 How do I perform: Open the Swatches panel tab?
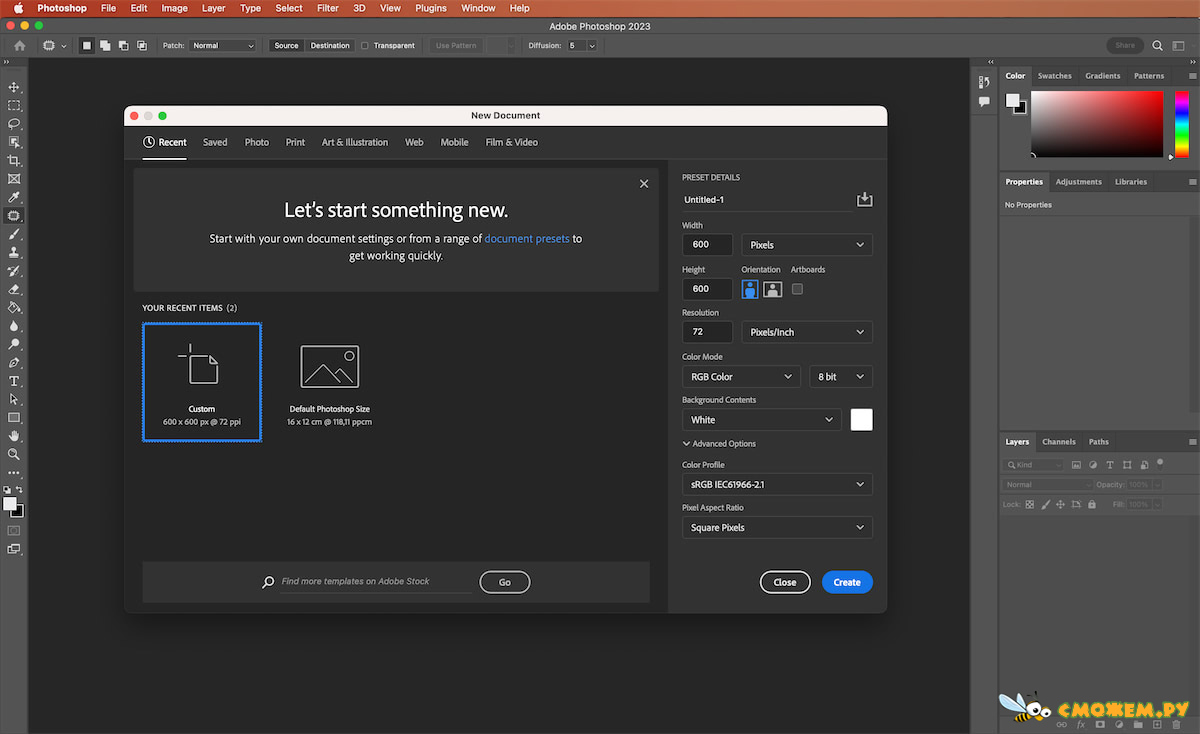1055,75
